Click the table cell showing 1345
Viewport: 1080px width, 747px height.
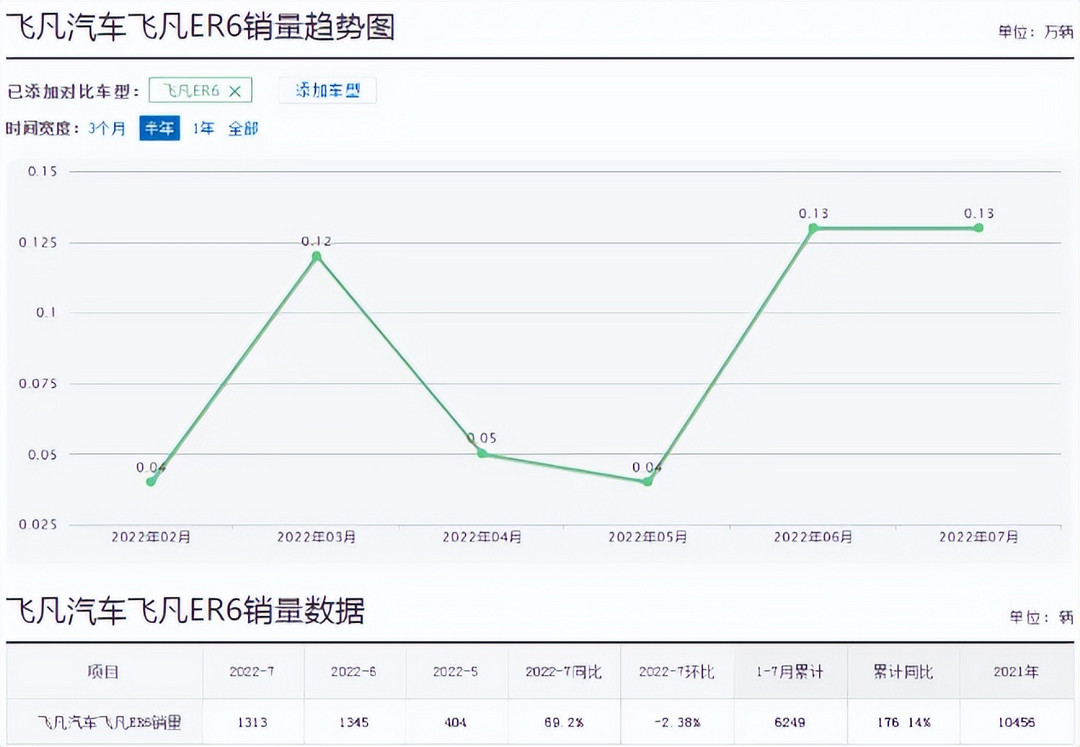tap(353, 722)
